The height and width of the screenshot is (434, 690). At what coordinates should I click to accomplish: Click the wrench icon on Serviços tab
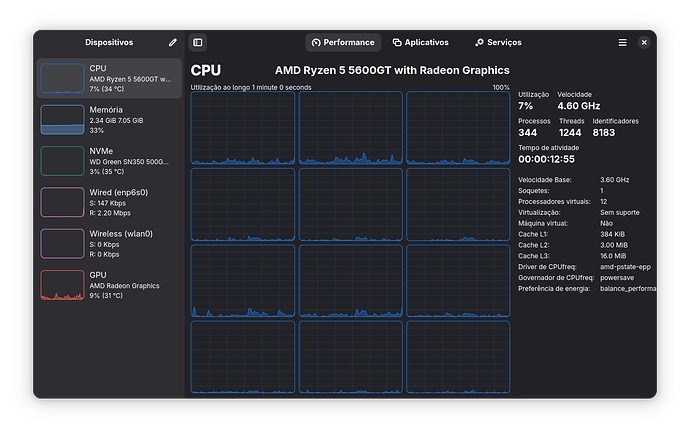click(x=480, y=43)
